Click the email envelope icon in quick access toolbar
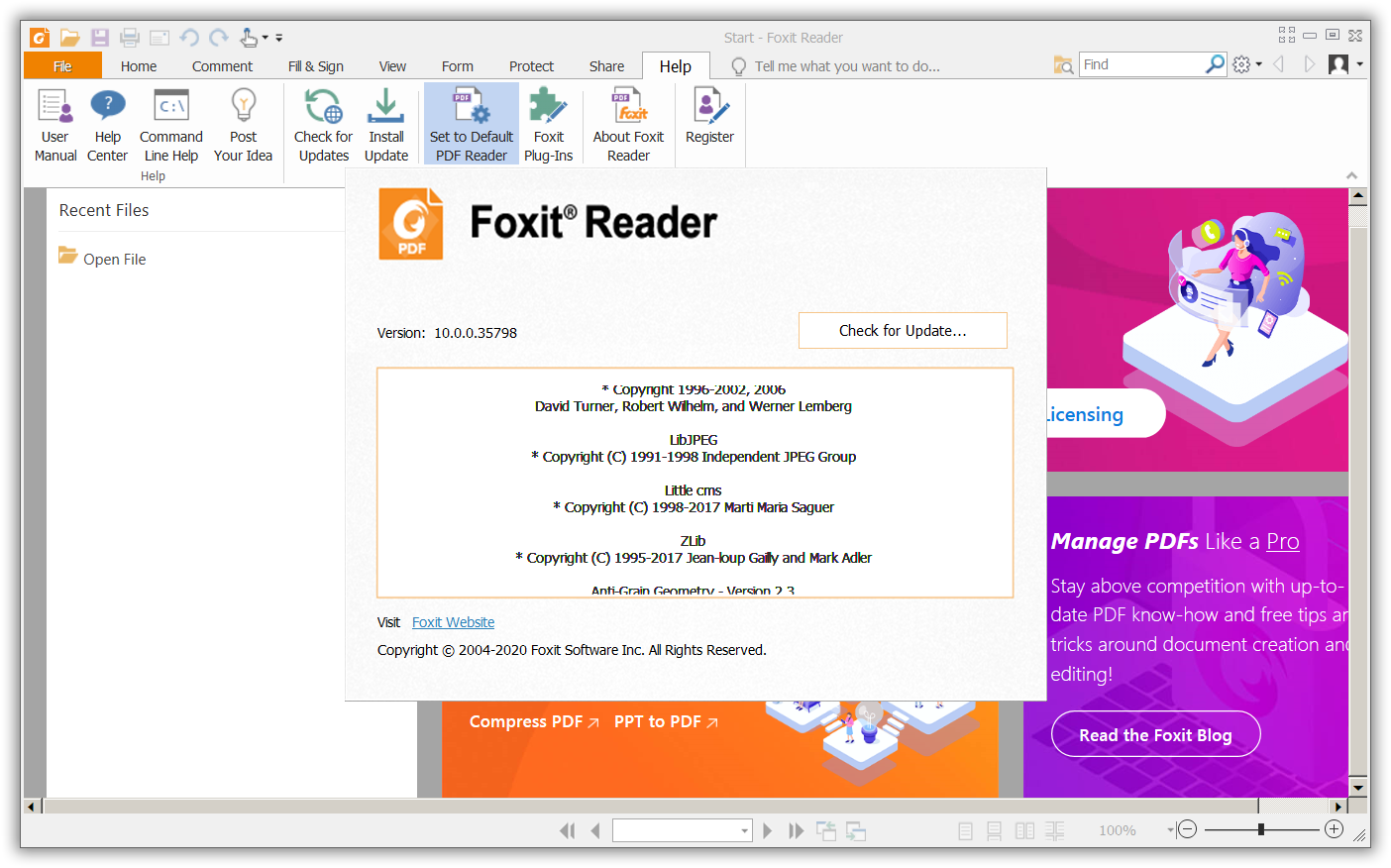1391x868 pixels. 160,38
